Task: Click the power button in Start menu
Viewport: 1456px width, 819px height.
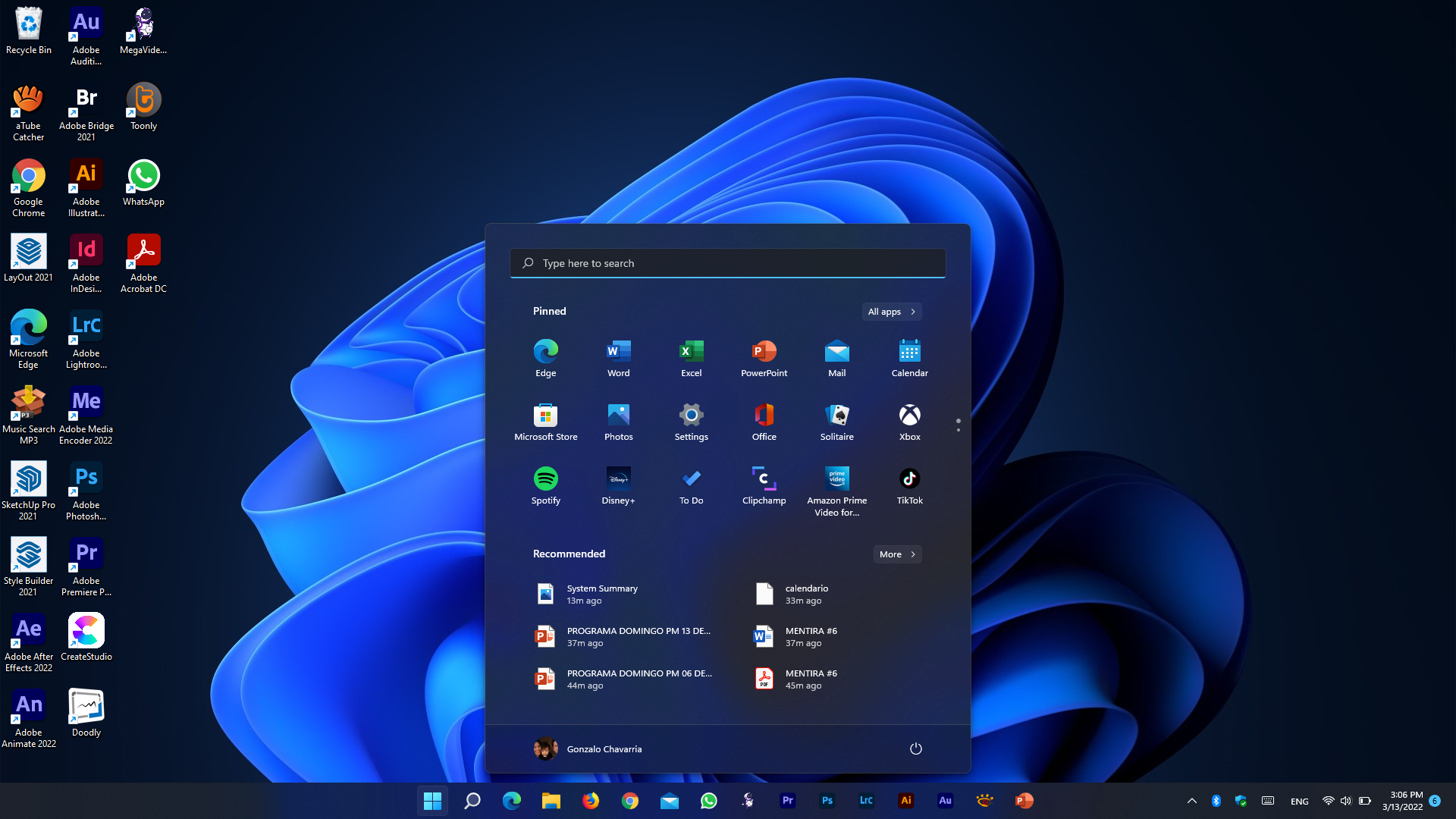Action: pos(915,748)
